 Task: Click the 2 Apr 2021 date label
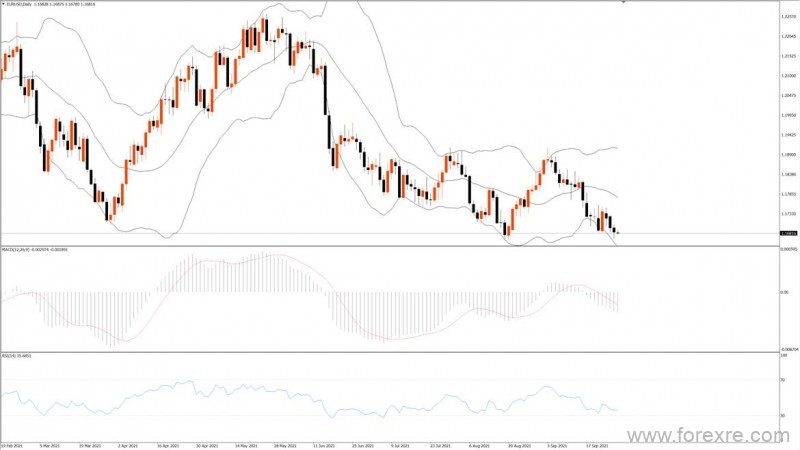[128, 446]
